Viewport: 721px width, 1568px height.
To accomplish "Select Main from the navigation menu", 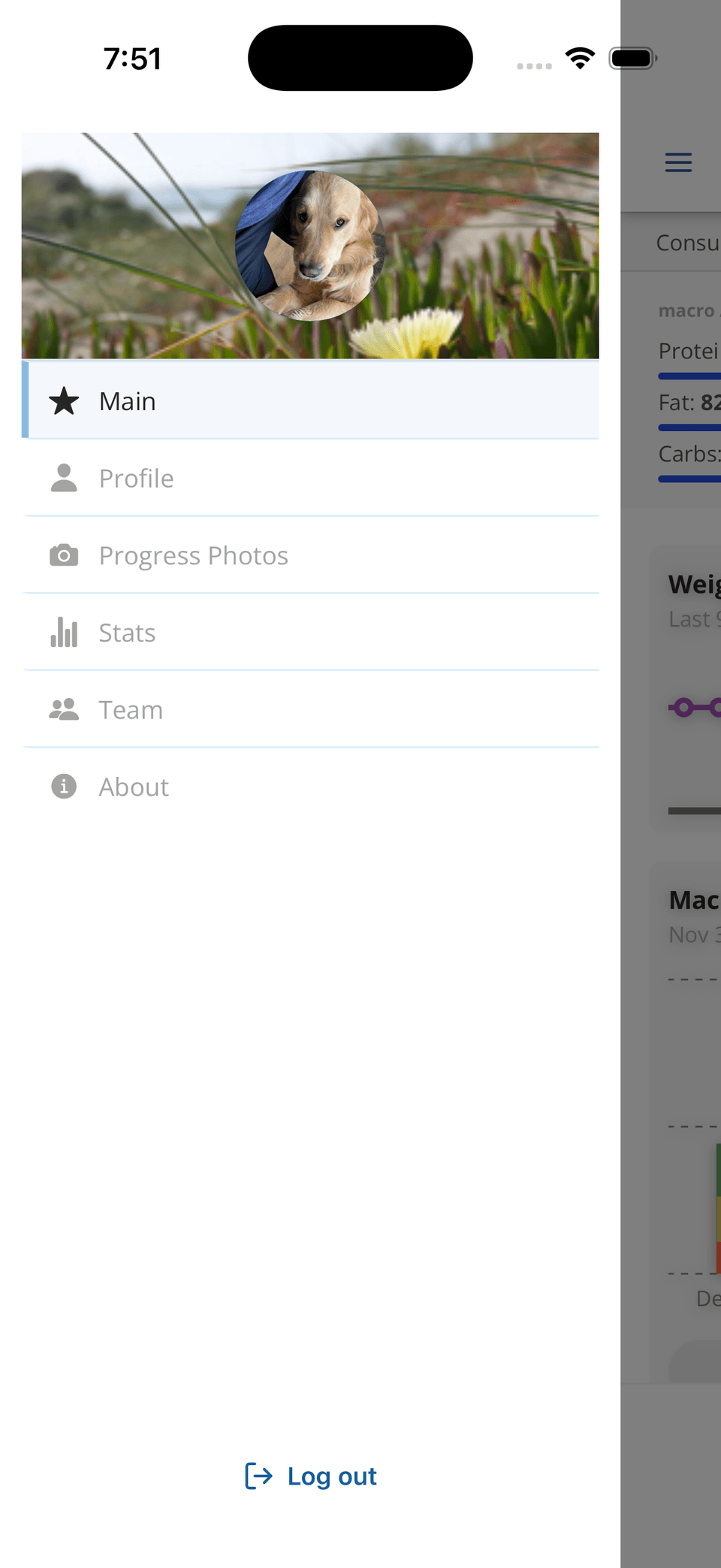I will (x=127, y=401).
